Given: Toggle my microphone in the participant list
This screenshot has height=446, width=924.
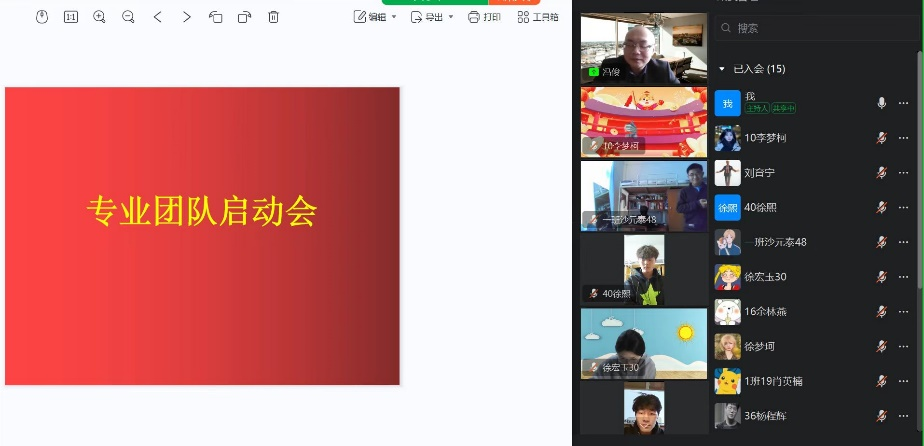Looking at the screenshot, I should coord(881,103).
